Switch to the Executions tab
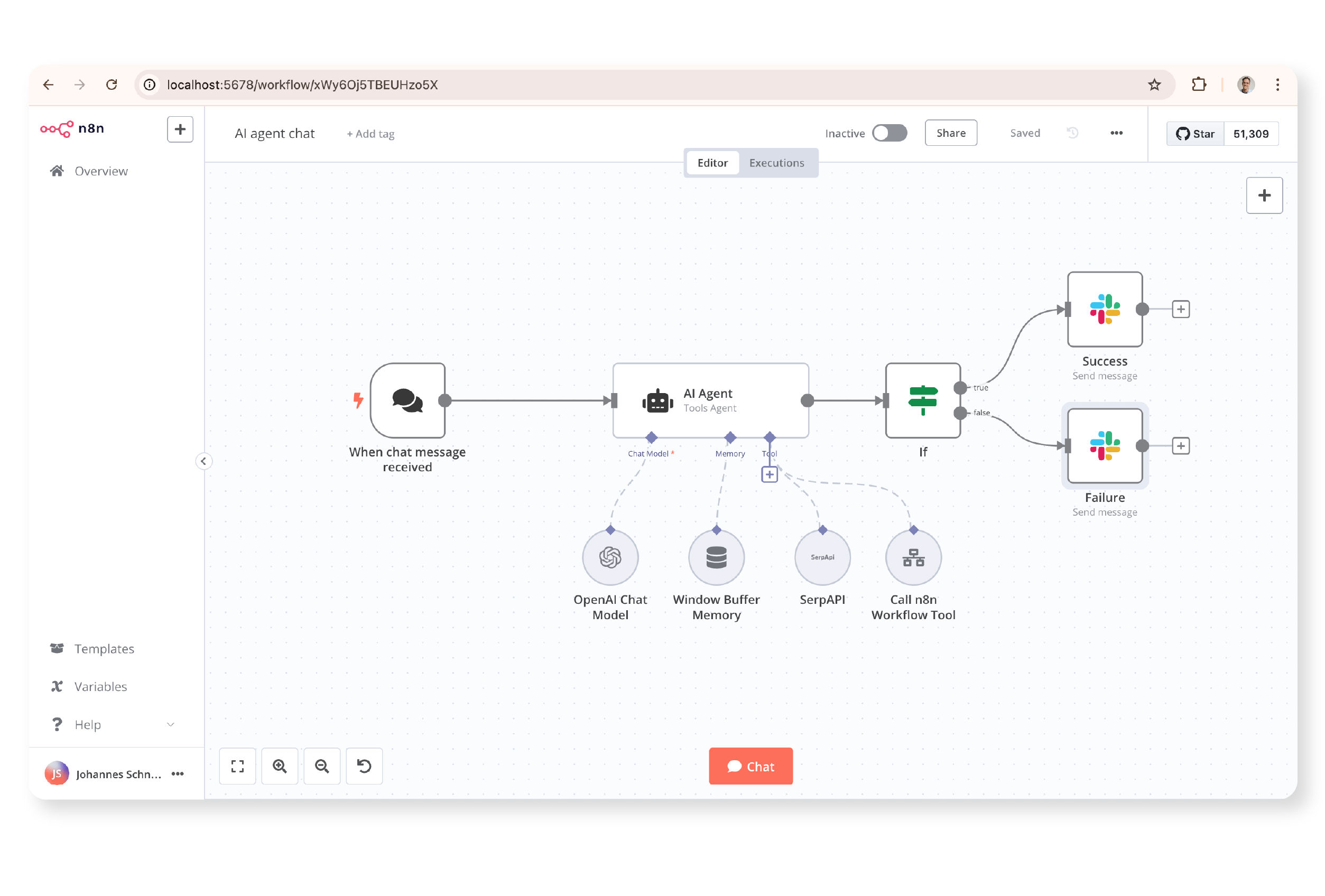This screenshot has height=896, width=1325. 777,162
